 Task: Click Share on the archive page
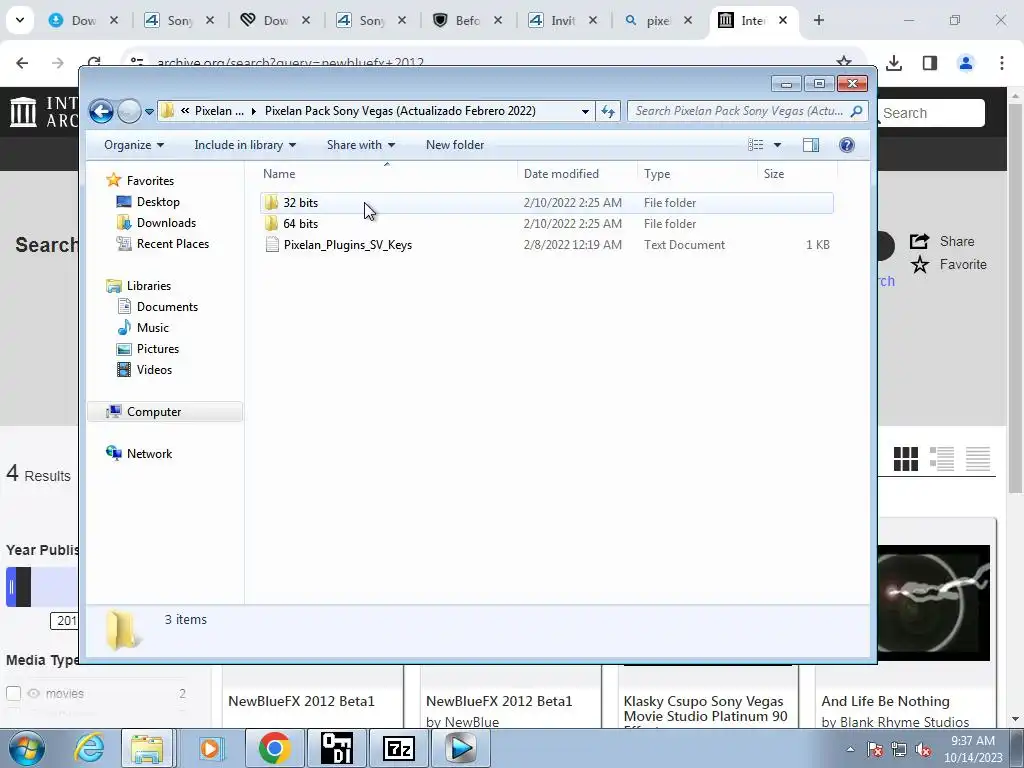[x=942, y=241]
